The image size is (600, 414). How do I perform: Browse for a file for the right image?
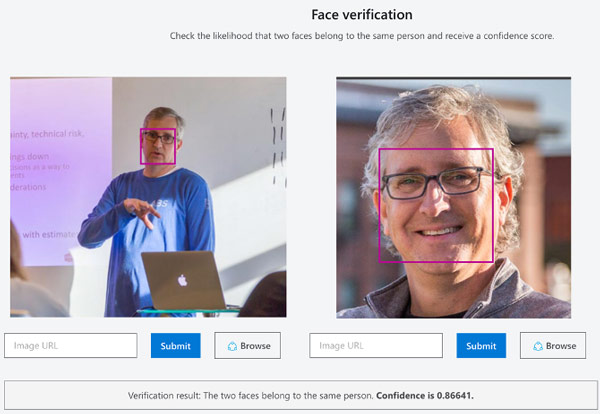click(553, 346)
